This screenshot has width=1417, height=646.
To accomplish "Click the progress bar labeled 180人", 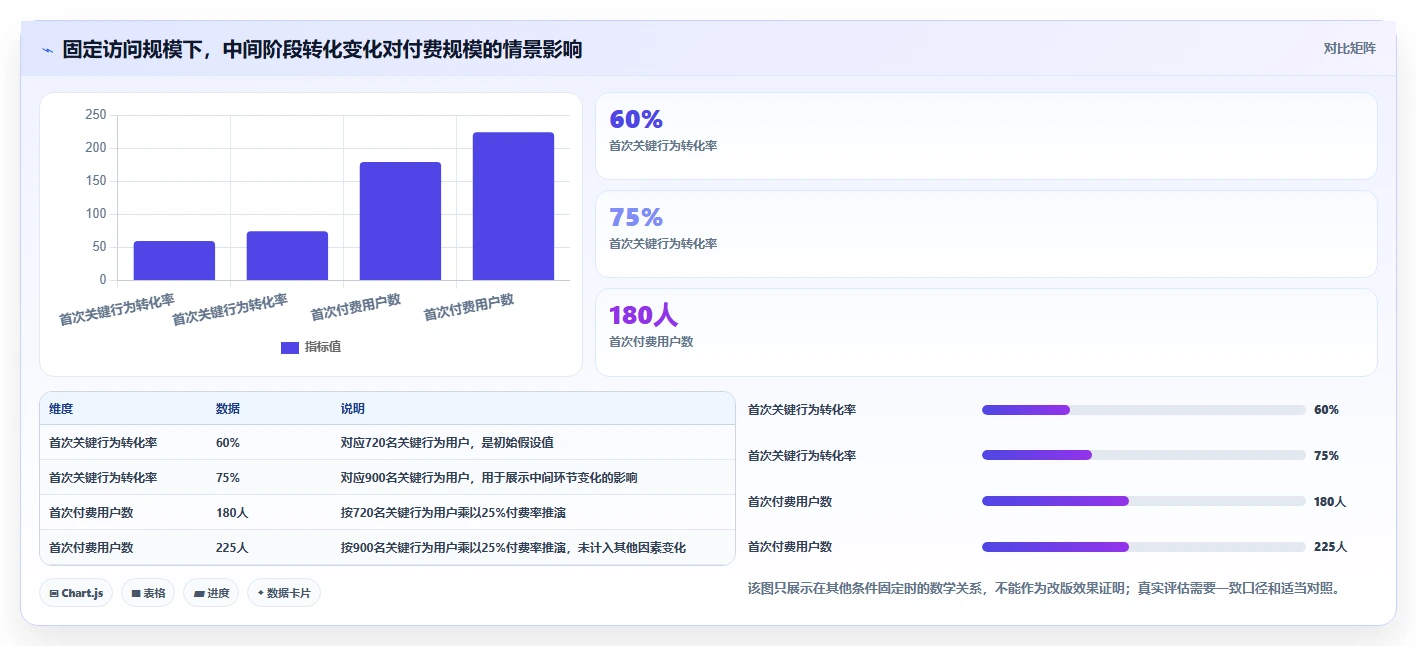I will tap(1144, 501).
